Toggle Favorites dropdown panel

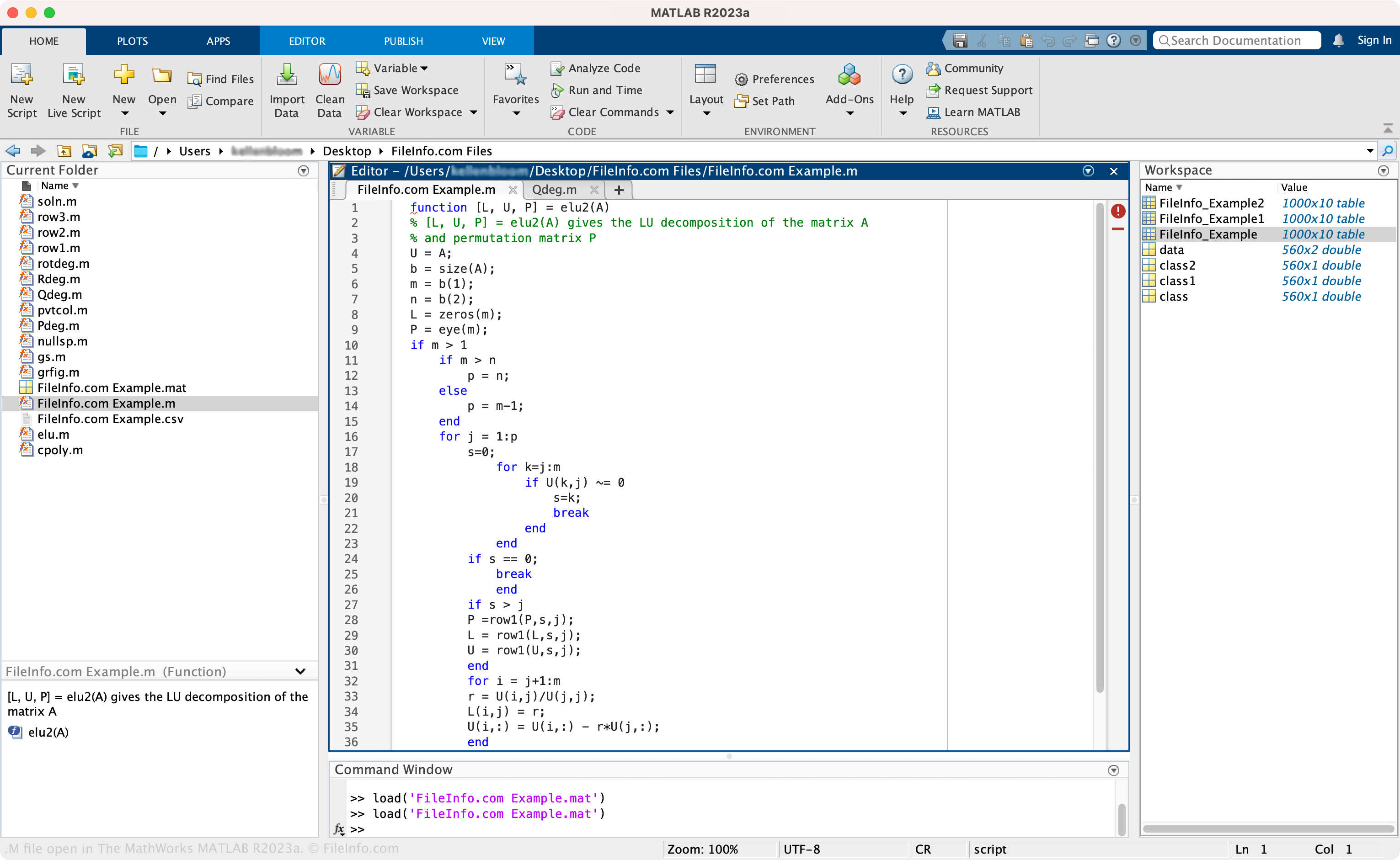(514, 113)
